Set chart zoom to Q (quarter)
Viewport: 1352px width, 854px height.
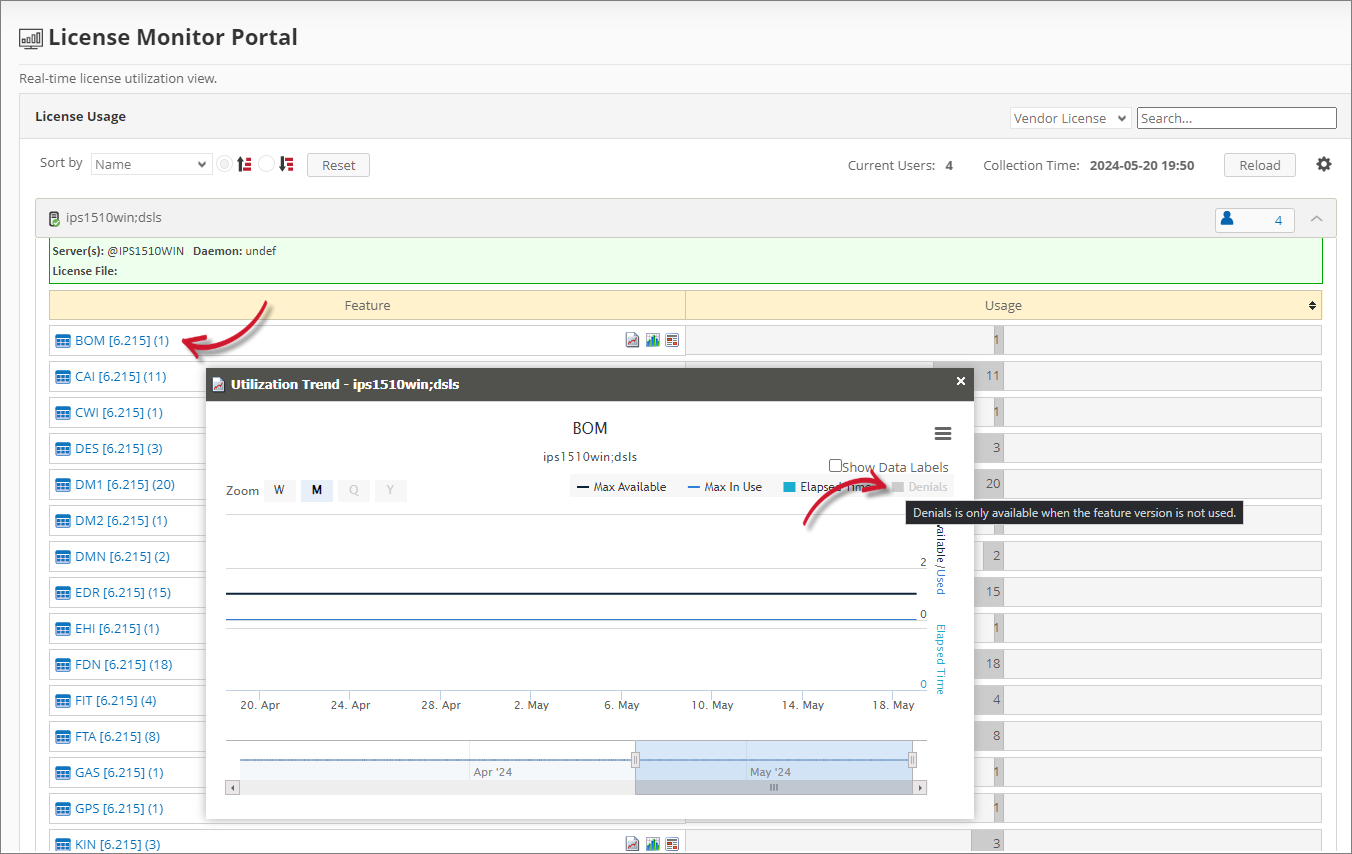[354, 490]
